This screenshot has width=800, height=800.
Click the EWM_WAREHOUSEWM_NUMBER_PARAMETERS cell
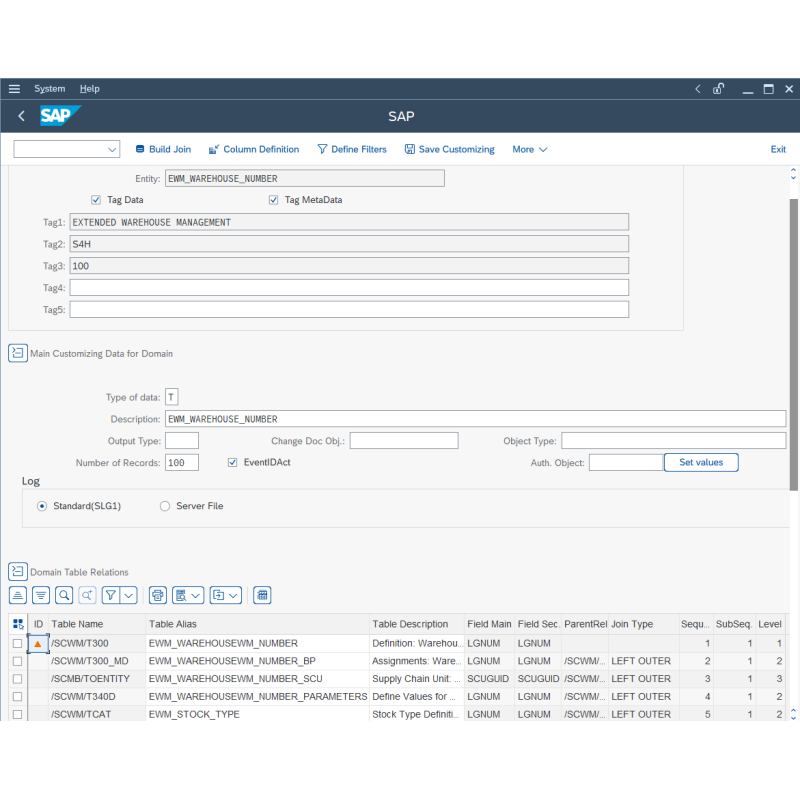pos(257,696)
